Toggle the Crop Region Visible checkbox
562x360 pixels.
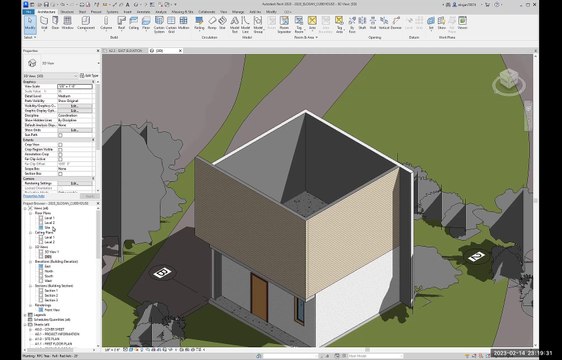click(x=60, y=150)
